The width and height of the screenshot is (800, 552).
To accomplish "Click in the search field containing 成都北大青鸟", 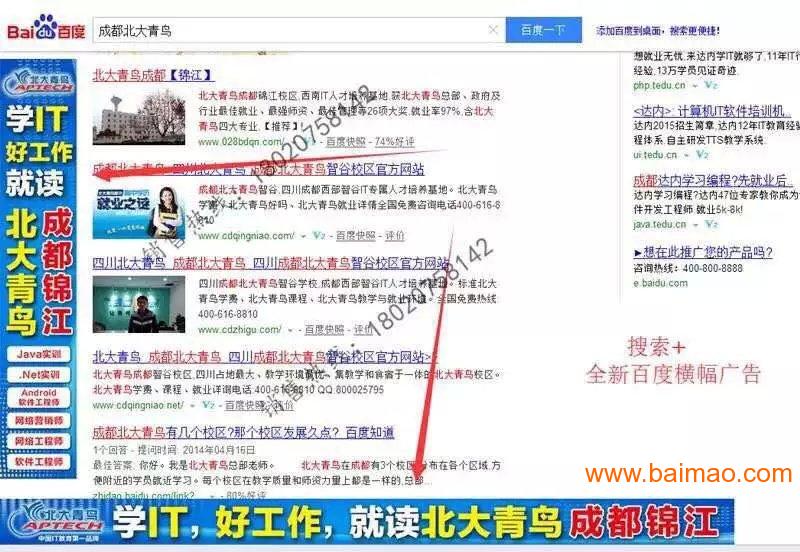I will coord(290,30).
